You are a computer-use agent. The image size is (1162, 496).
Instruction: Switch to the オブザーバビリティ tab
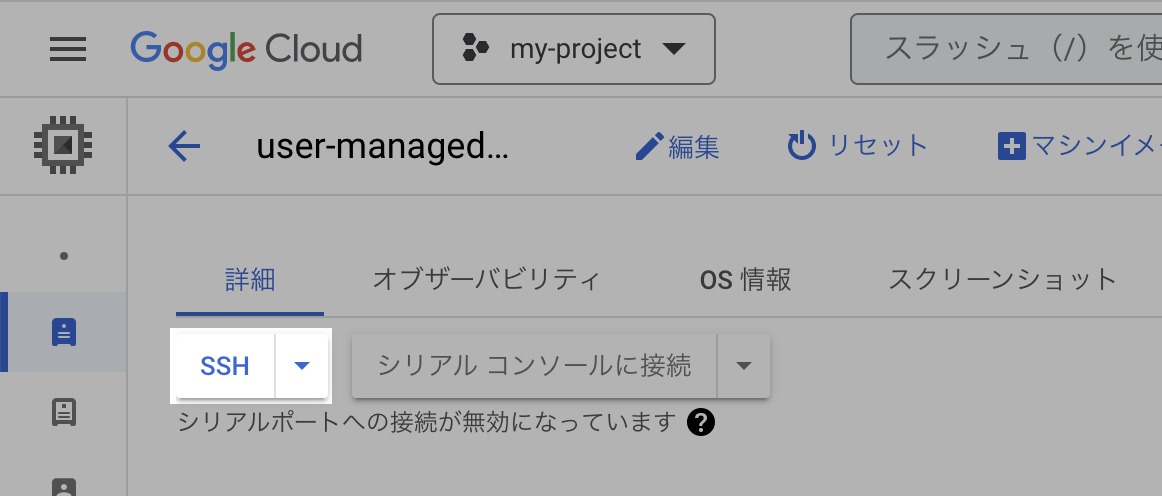(486, 279)
